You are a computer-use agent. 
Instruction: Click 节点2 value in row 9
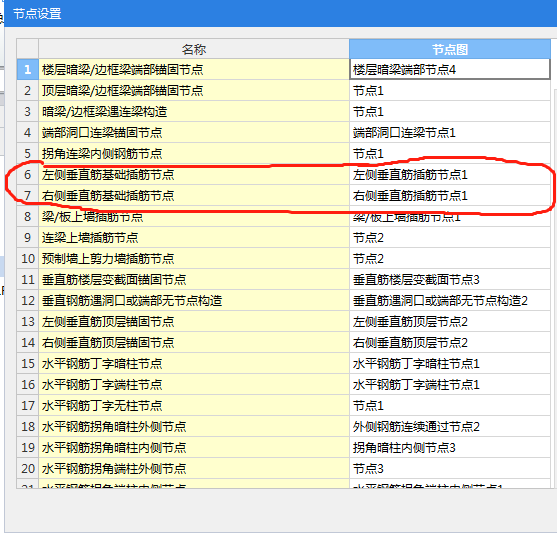450,237
